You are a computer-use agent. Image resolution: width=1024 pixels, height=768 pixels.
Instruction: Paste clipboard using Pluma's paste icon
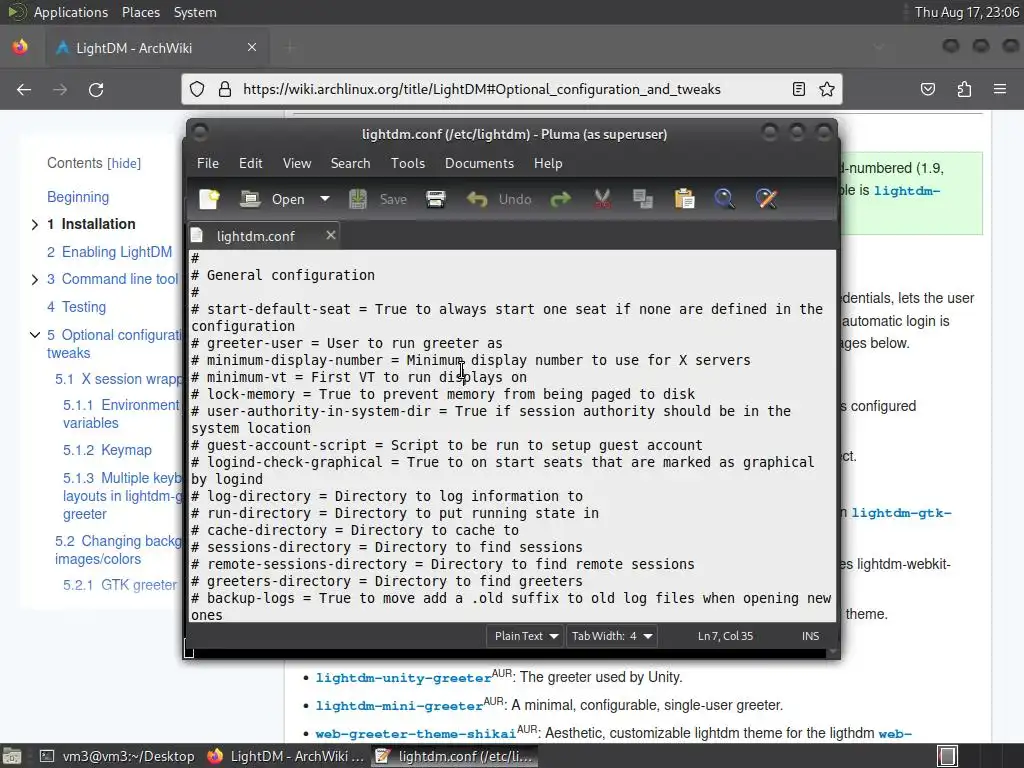click(x=684, y=199)
